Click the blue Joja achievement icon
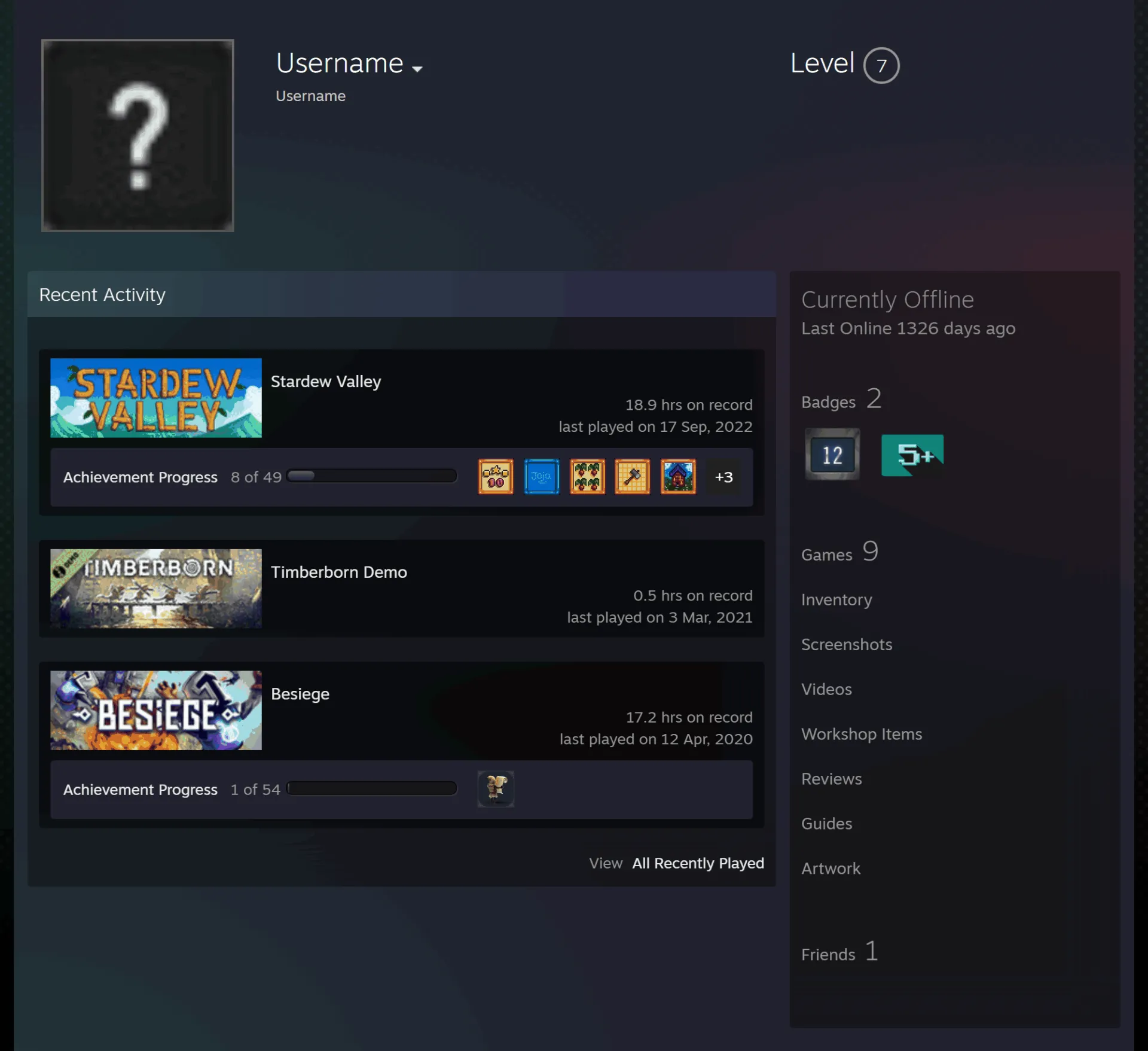The width and height of the screenshot is (1148, 1051). coord(541,477)
